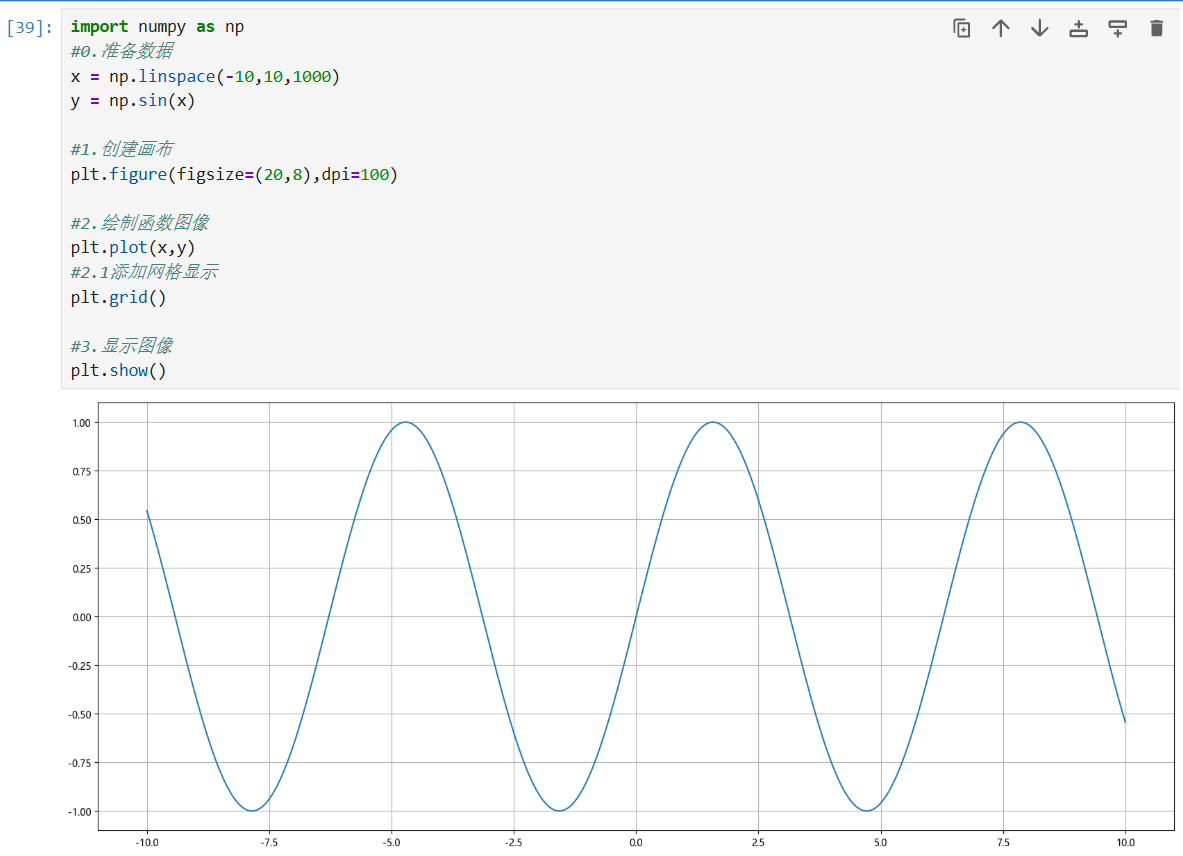Move cell down with the down arrow

pos(1040,29)
